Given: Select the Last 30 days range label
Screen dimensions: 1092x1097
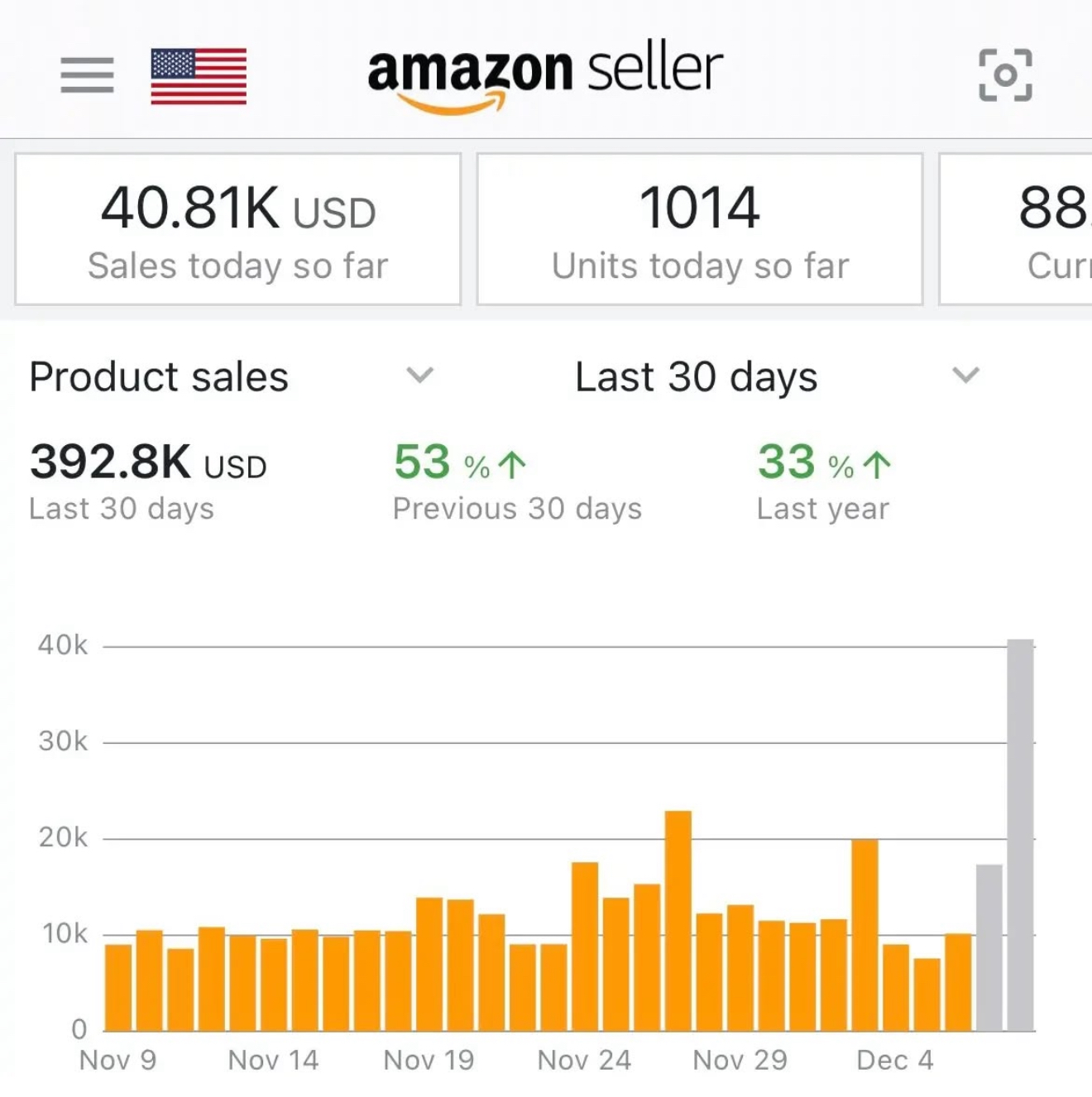Looking at the screenshot, I should tap(697, 376).
